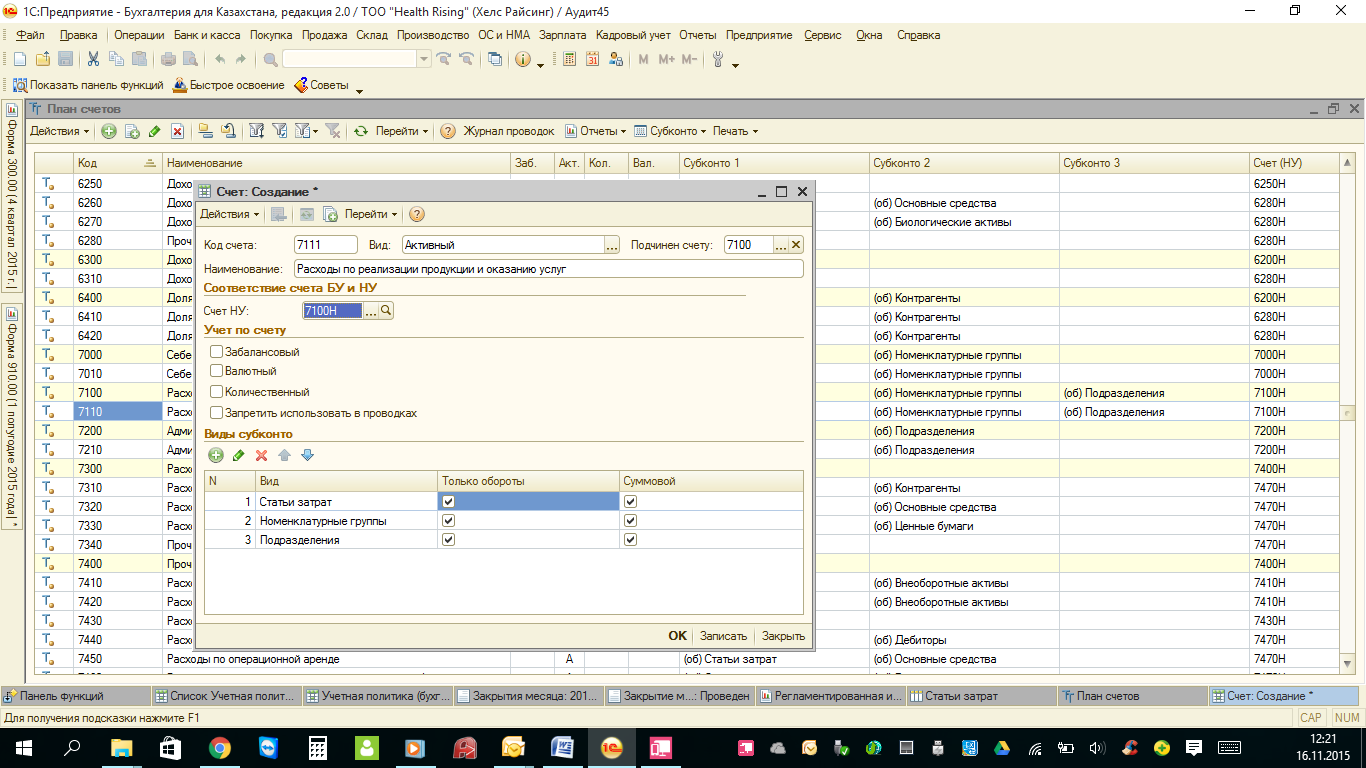Viewport: 1366px width, 768px height.
Task: Click the new document icon in main toolbar
Action: (x=19, y=59)
